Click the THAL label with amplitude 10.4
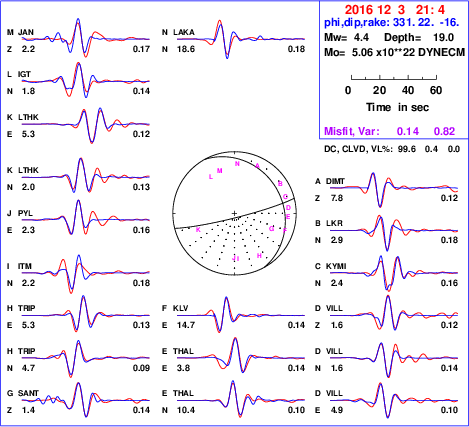 pyautogui.click(x=183, y=393)
